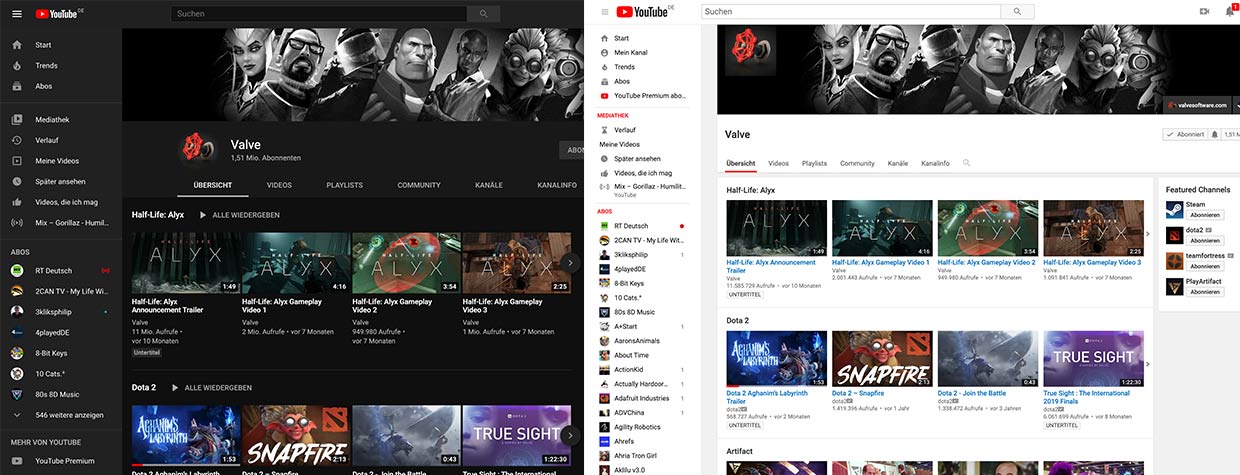Image resolution: width=1240 pixels, height=475 pixels.
Task: Click ALLE WIEDERGEBEN next to Half-Life: Alyx
Action: pos(239,215)
